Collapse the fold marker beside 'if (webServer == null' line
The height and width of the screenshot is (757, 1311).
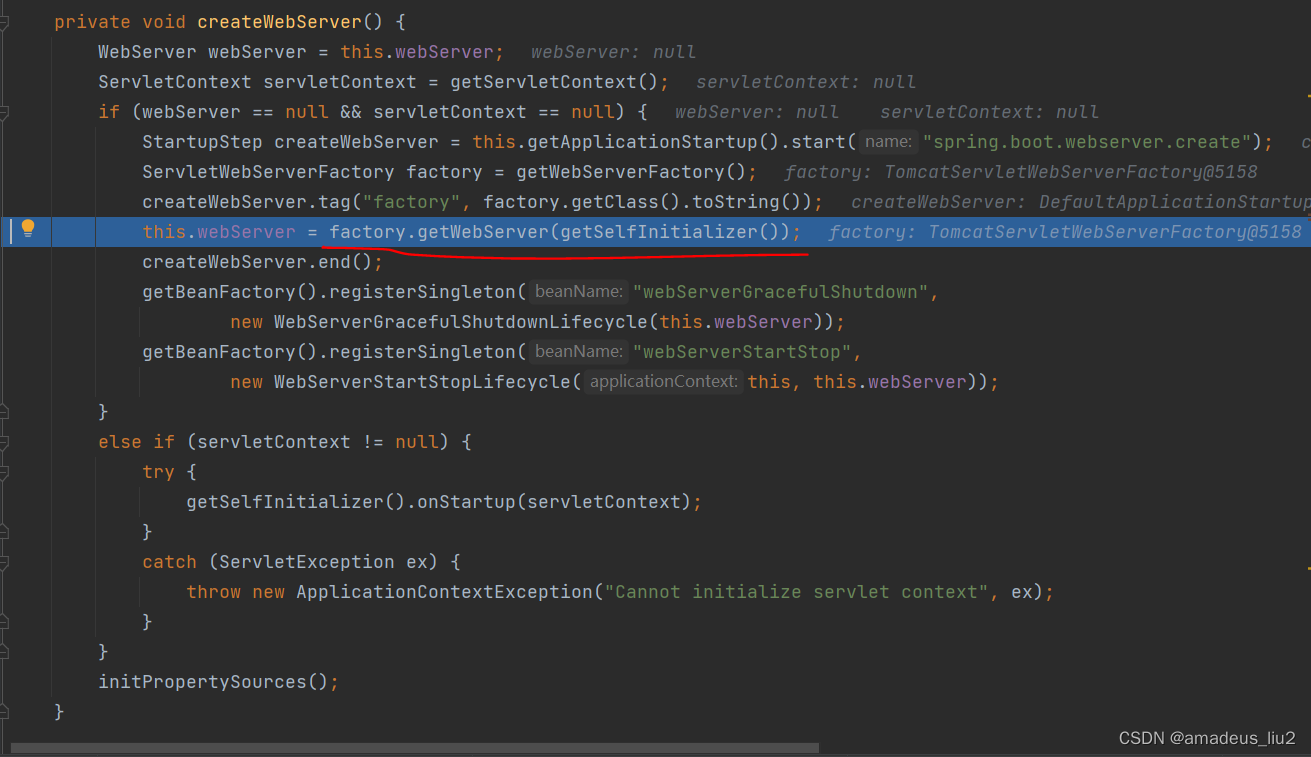(4, 112)
